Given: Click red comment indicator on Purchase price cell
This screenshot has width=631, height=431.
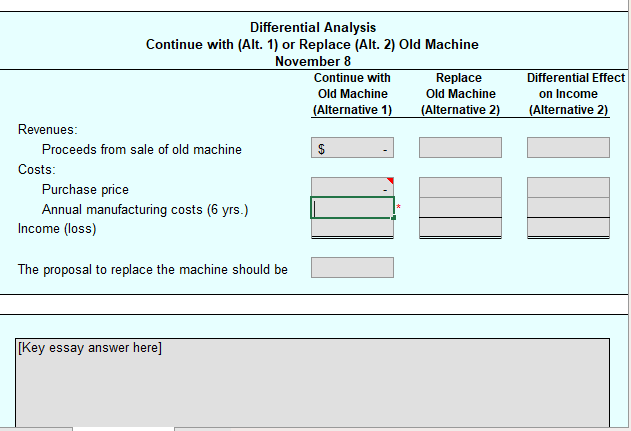Looking at the screenshot, I should click(390, 180).
